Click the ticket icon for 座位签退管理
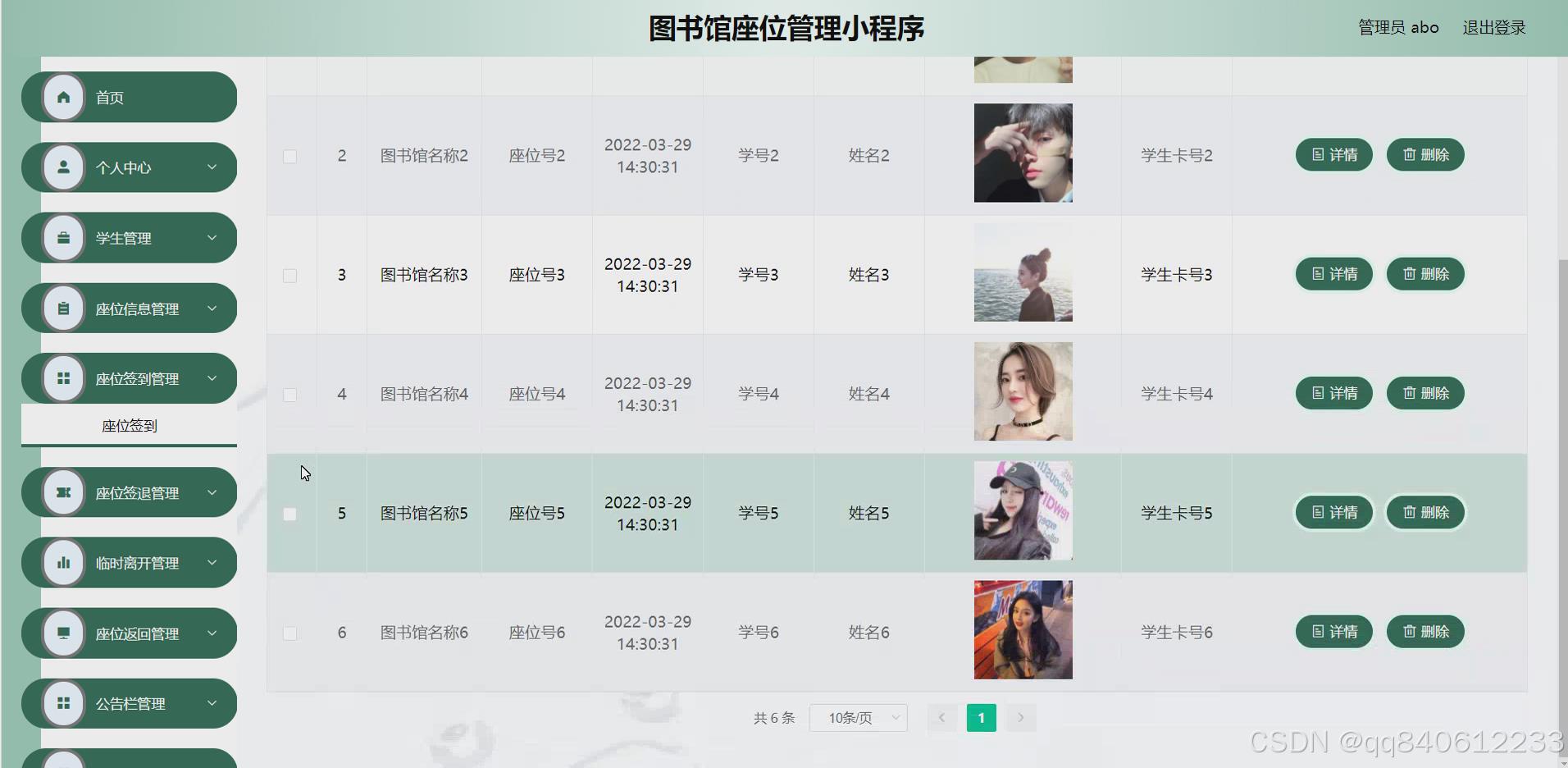The width and height of the screenshot is (1568, 768). click(x=63, y=492)
